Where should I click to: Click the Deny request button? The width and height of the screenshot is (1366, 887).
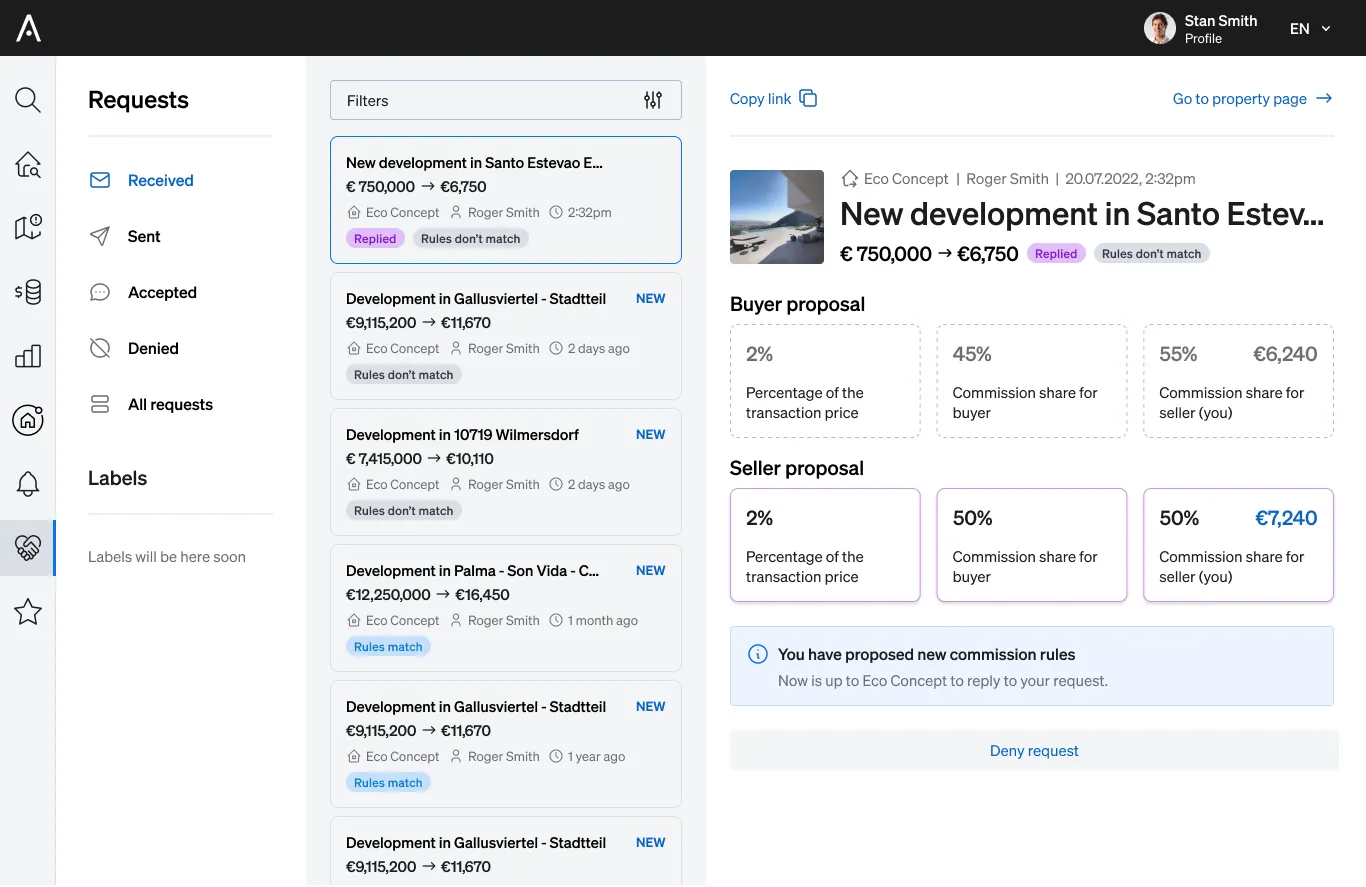tap(1034, 751)
